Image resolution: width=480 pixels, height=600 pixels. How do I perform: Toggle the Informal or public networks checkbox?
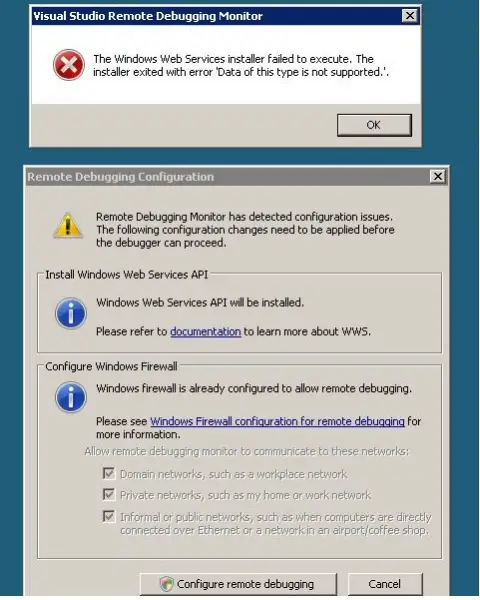[109, 516]
